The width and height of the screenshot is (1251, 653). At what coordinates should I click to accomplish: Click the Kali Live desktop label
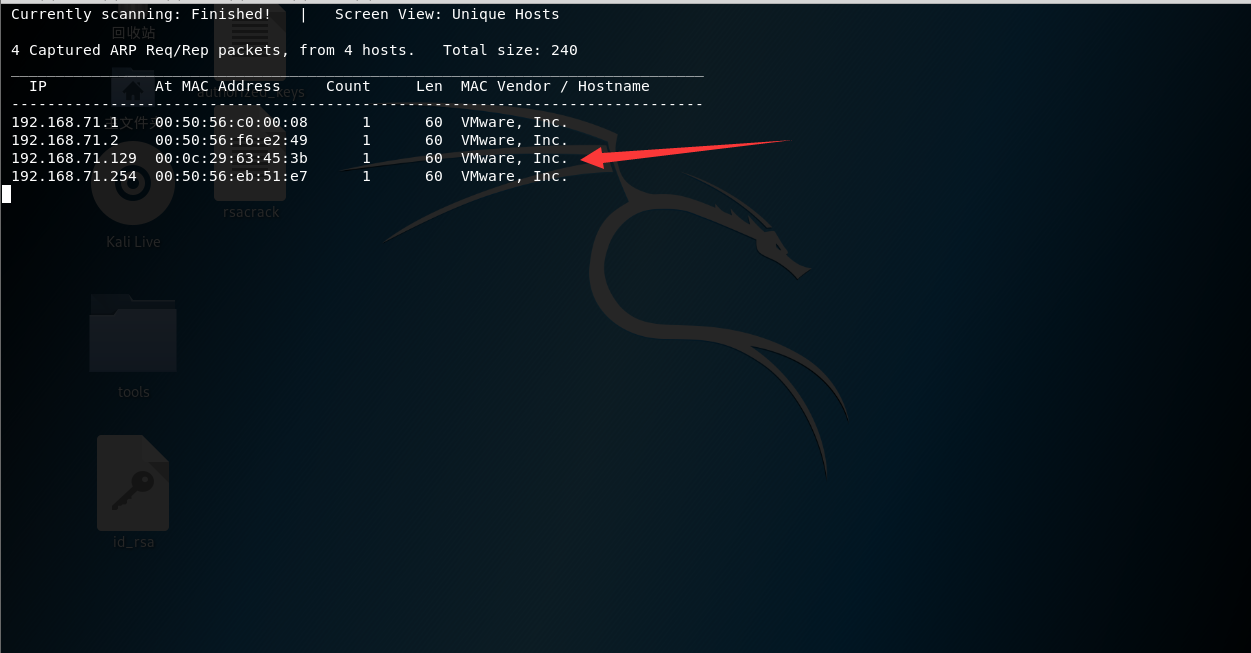pyautogui.click(x=133, y=242)
